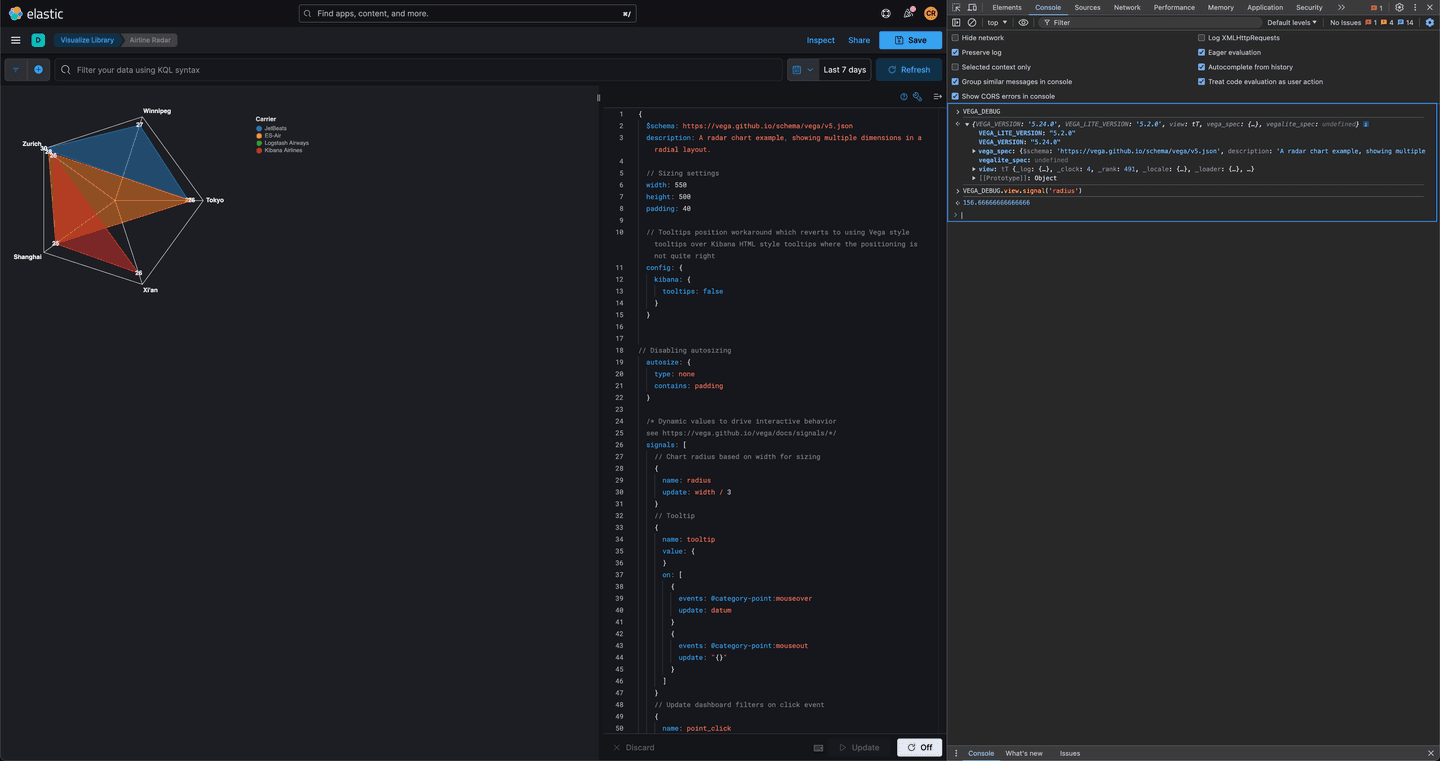Open the 'top' frame context dropdown

tap(996, 22)
